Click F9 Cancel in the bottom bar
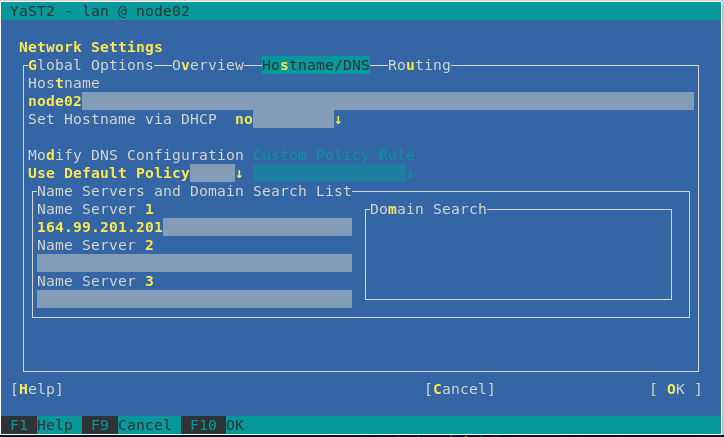This screenshot has width=724, height=437. [127, 425]
